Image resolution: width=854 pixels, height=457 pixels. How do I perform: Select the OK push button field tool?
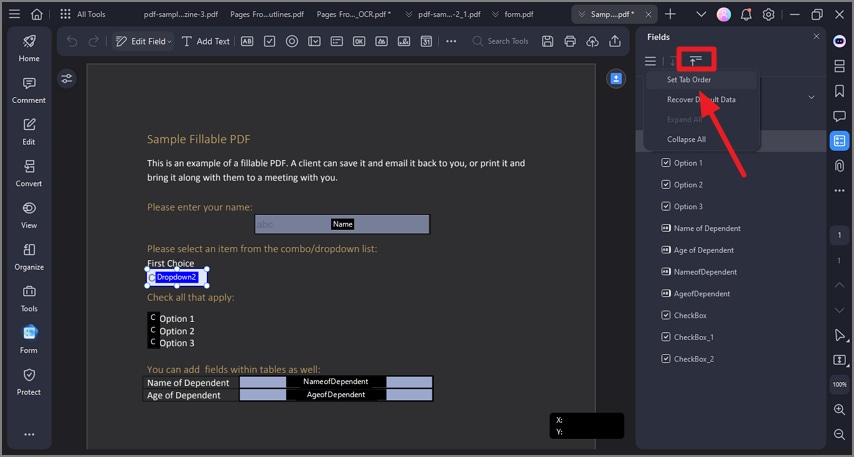(359, 41)
